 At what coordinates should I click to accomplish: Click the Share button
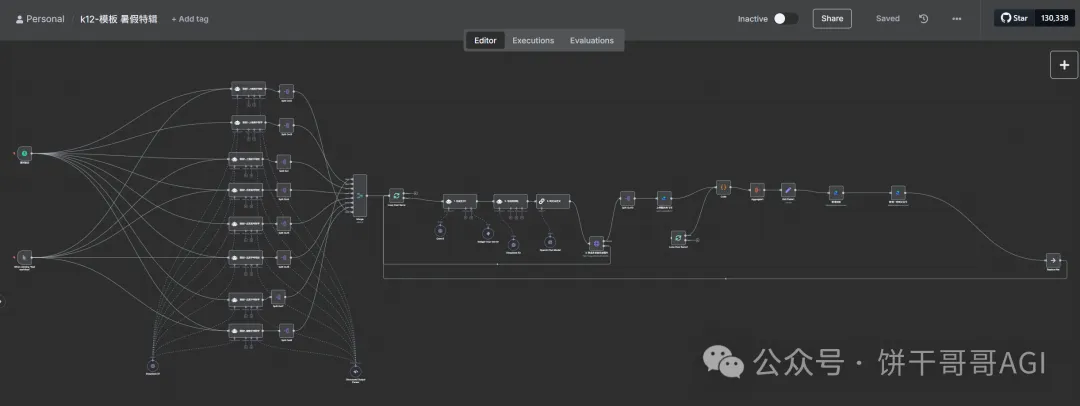pos(832,18)
